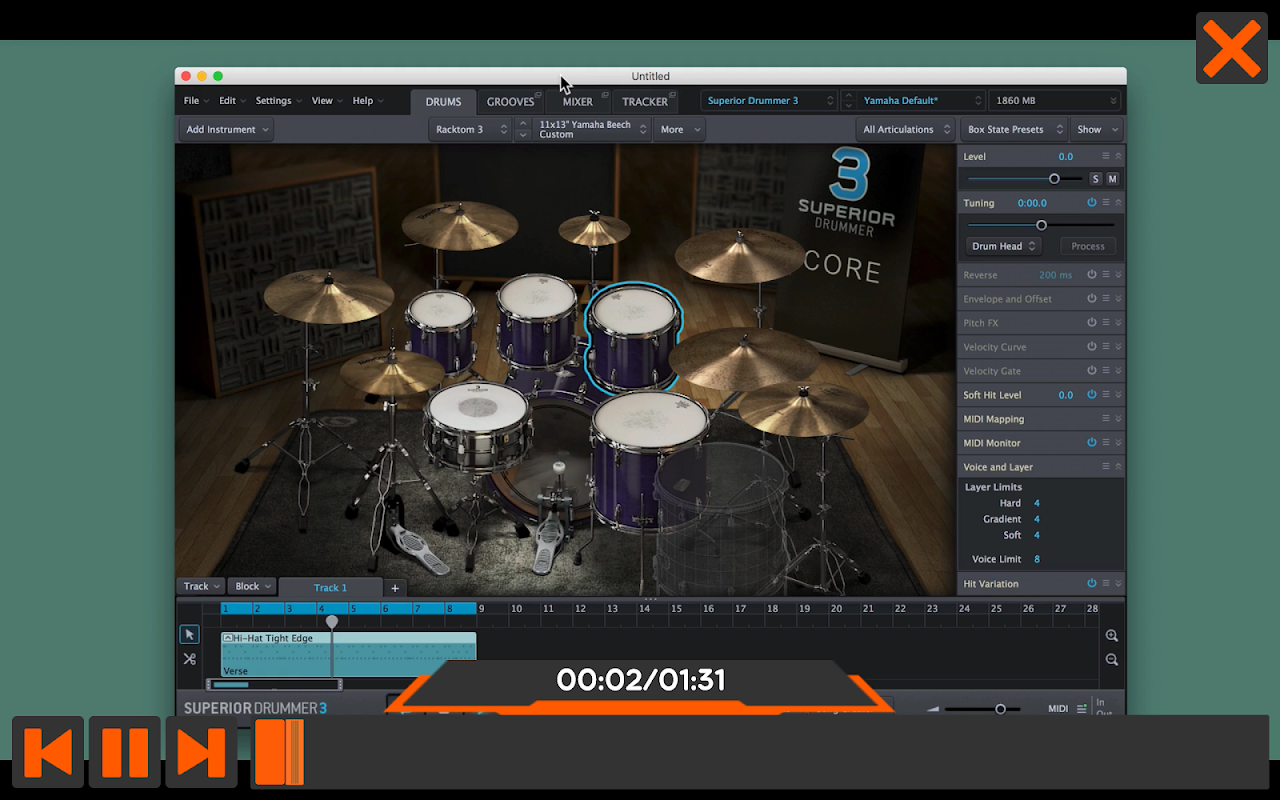Screen dimensions: 1280x800
Task: Pause the video playback
Action: 125,752
